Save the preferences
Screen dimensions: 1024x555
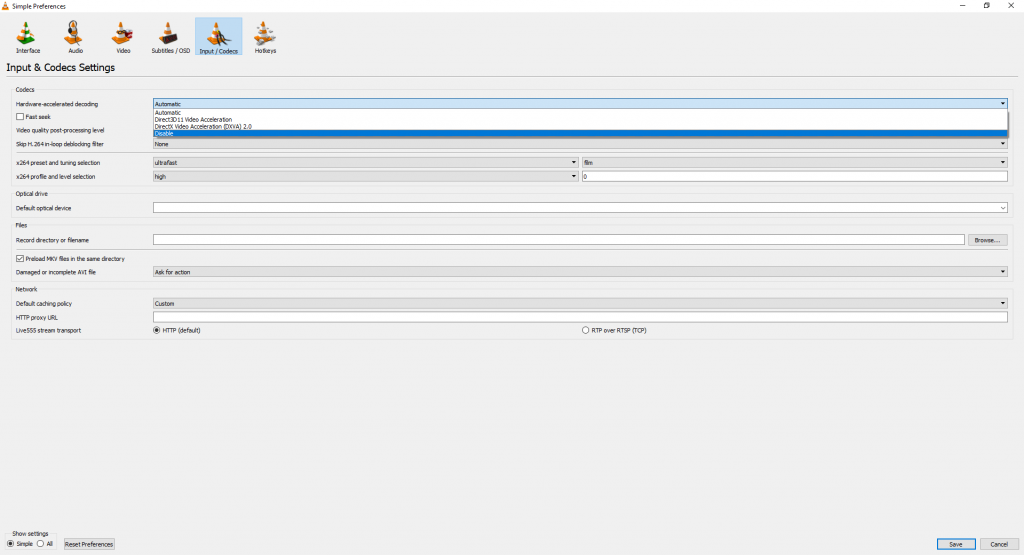956,544
